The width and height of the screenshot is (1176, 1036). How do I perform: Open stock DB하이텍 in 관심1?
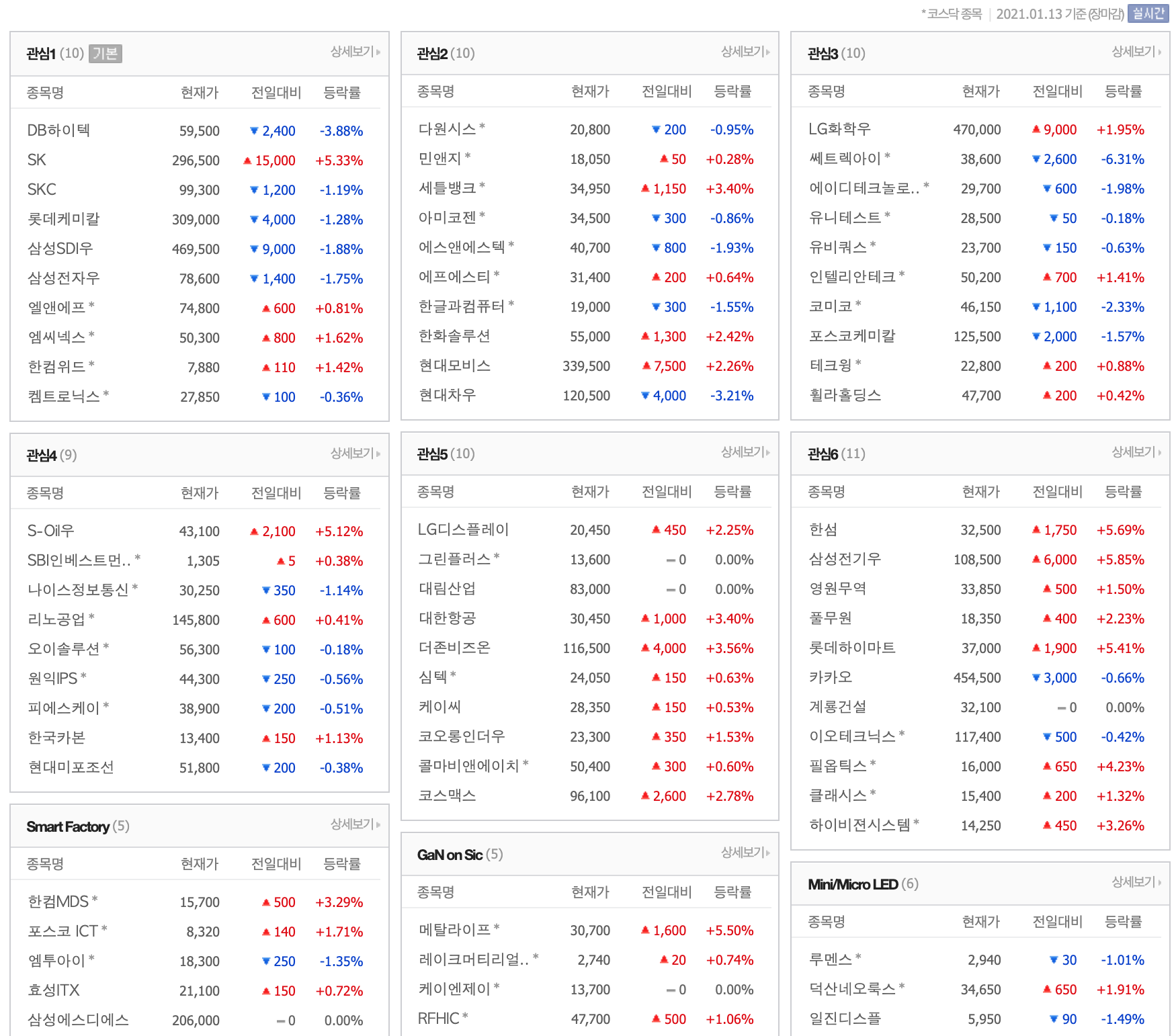58,130
